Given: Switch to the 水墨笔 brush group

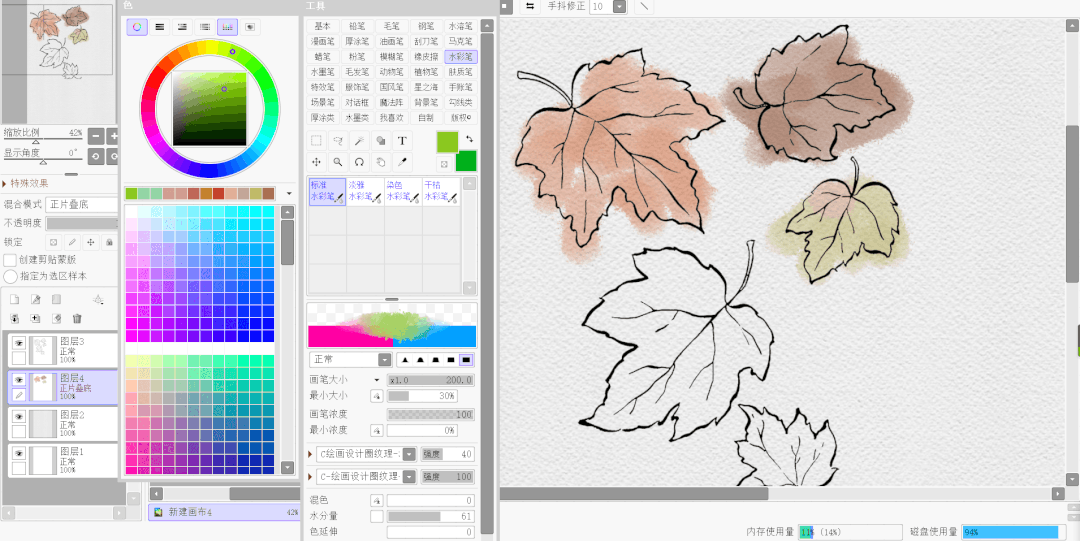Looking at the screenshot, I should 322,72.
